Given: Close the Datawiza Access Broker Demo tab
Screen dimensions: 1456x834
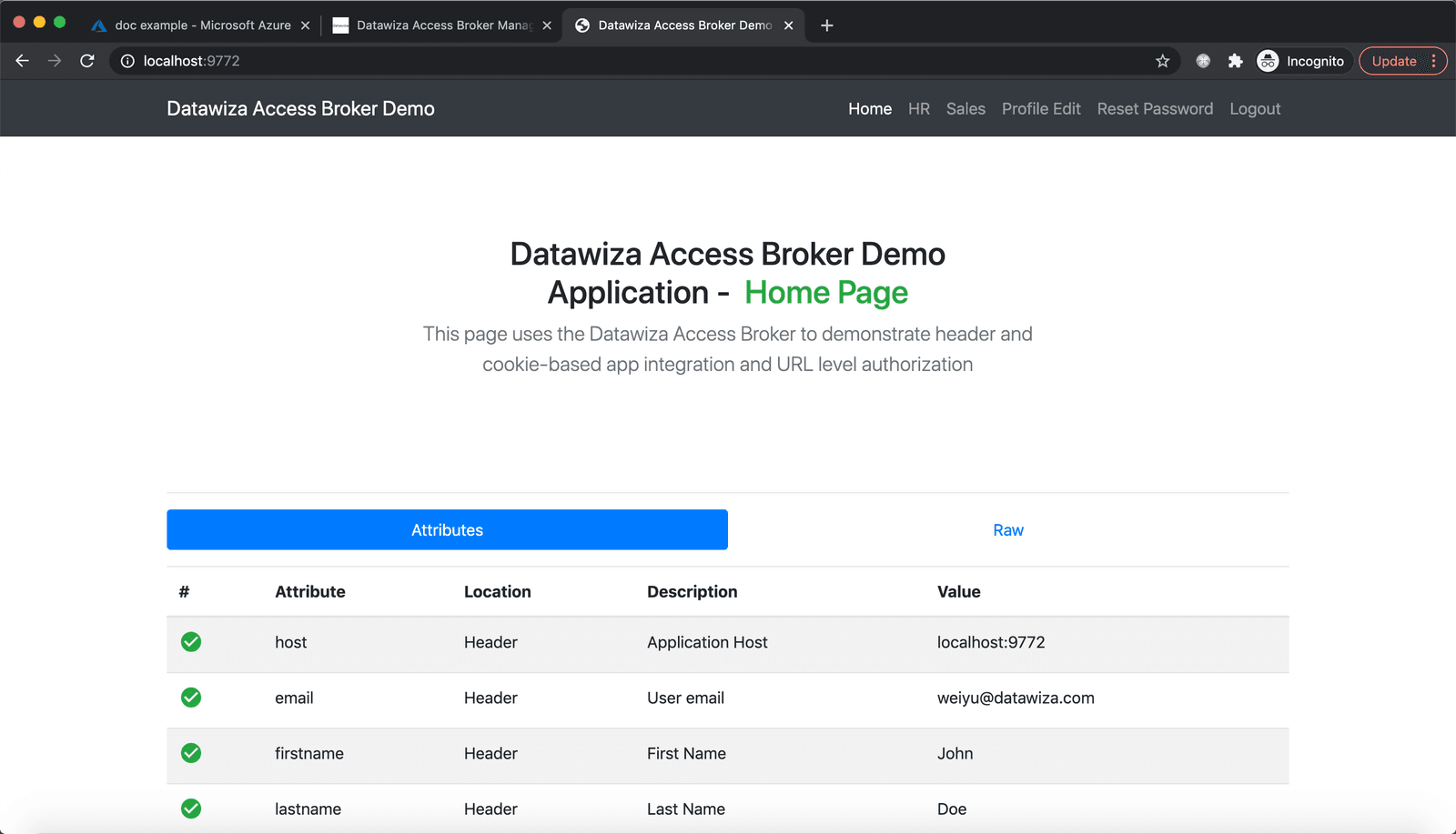Looking at the screenshot, I should (788, 25).
